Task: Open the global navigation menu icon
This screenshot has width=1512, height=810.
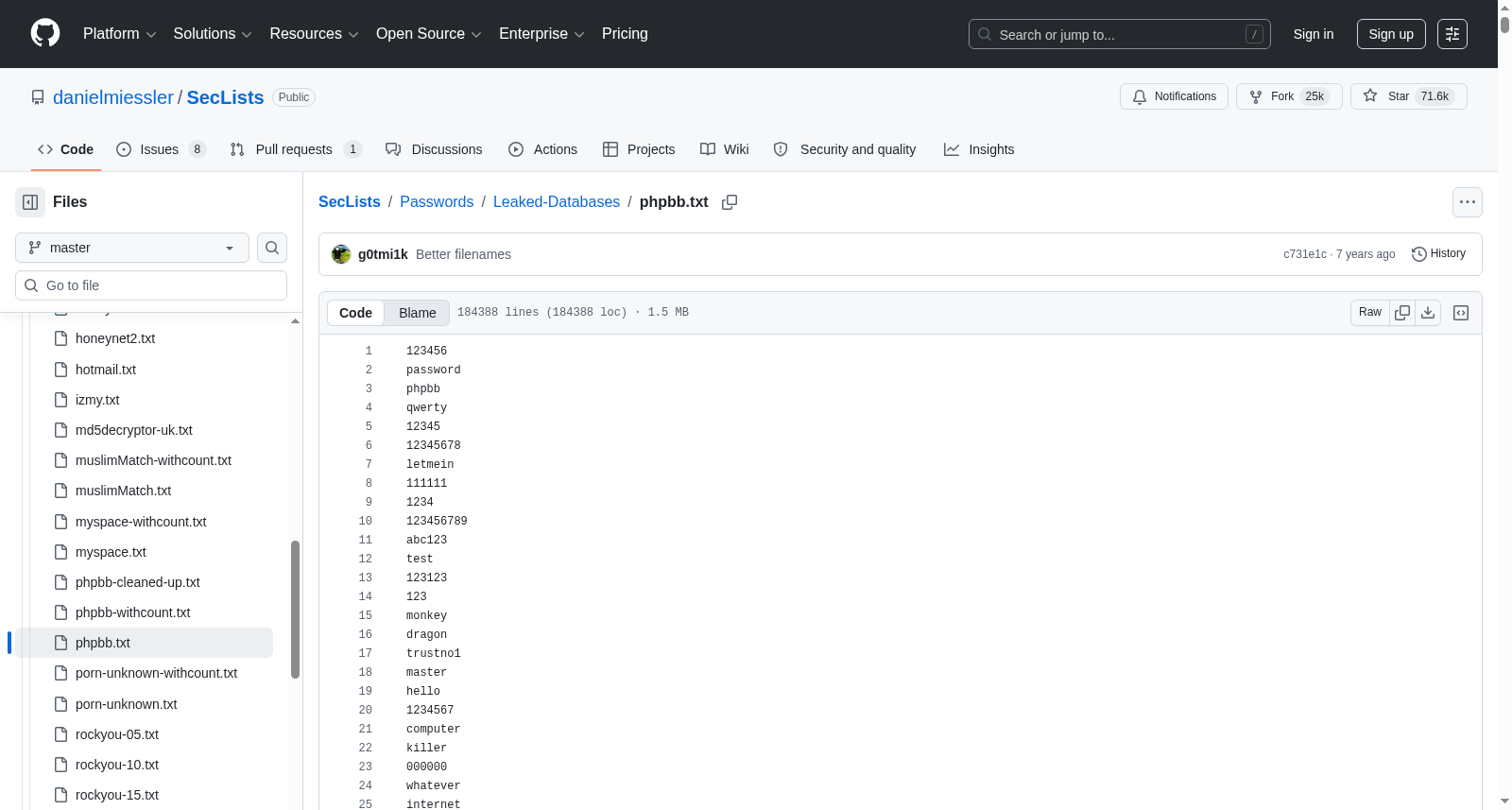Action: pos(1452,34)
